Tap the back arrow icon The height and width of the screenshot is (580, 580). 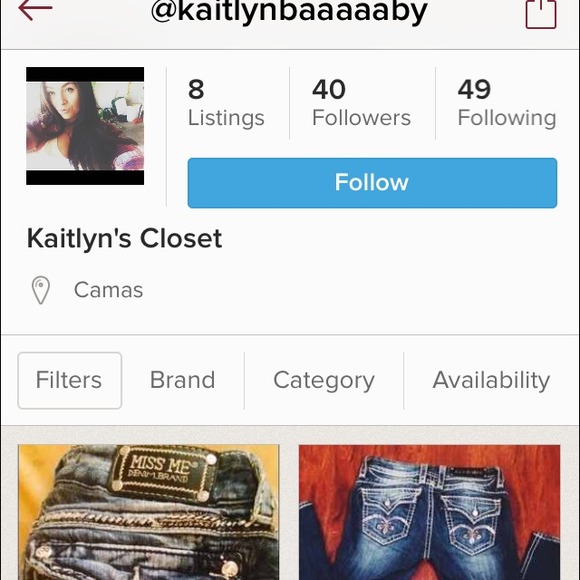(35, 9)
